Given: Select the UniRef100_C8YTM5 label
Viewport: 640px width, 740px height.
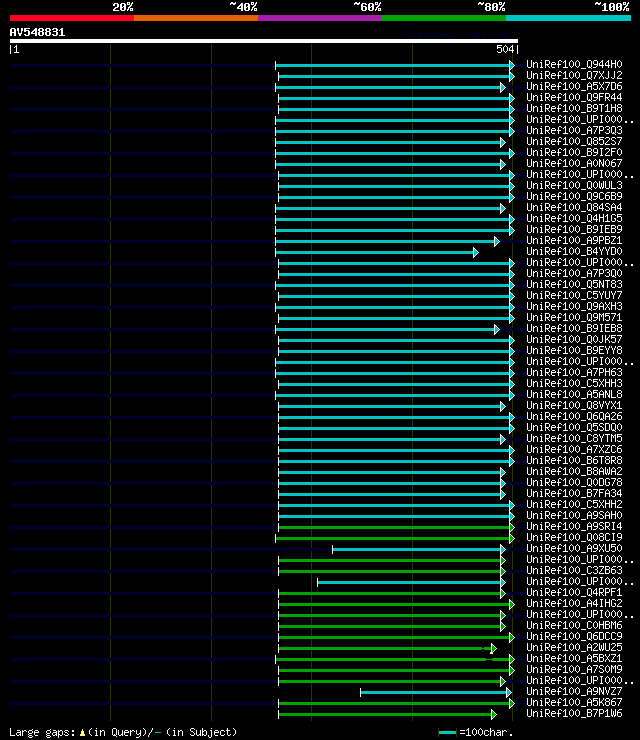Looking at the screenshot, I should tap(574, 438).
